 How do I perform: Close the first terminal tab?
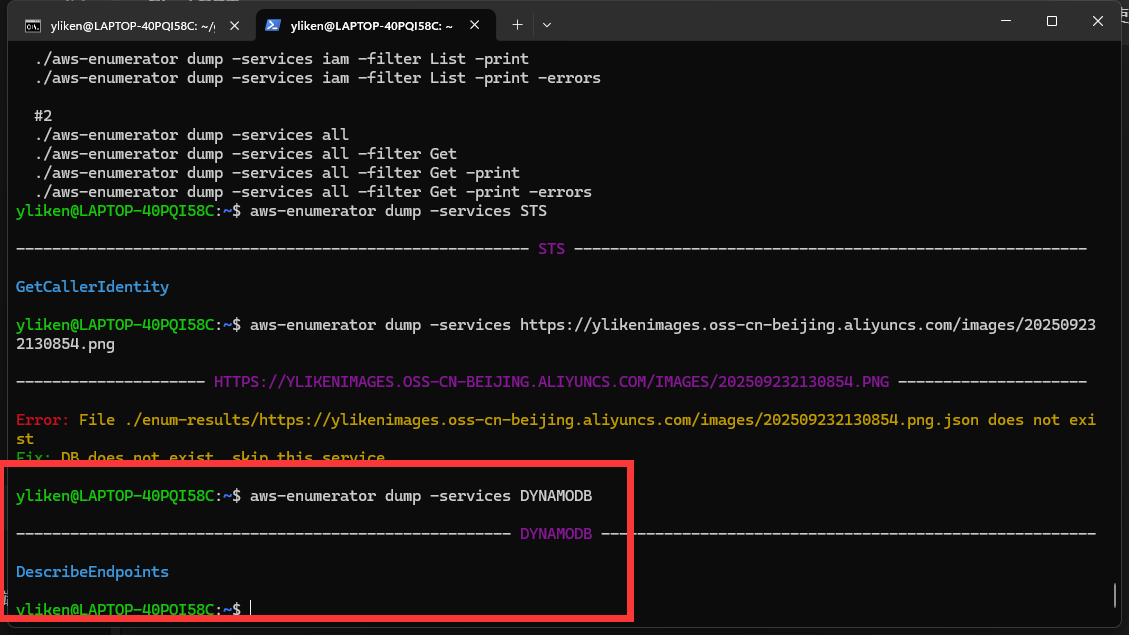coord(234,24)
